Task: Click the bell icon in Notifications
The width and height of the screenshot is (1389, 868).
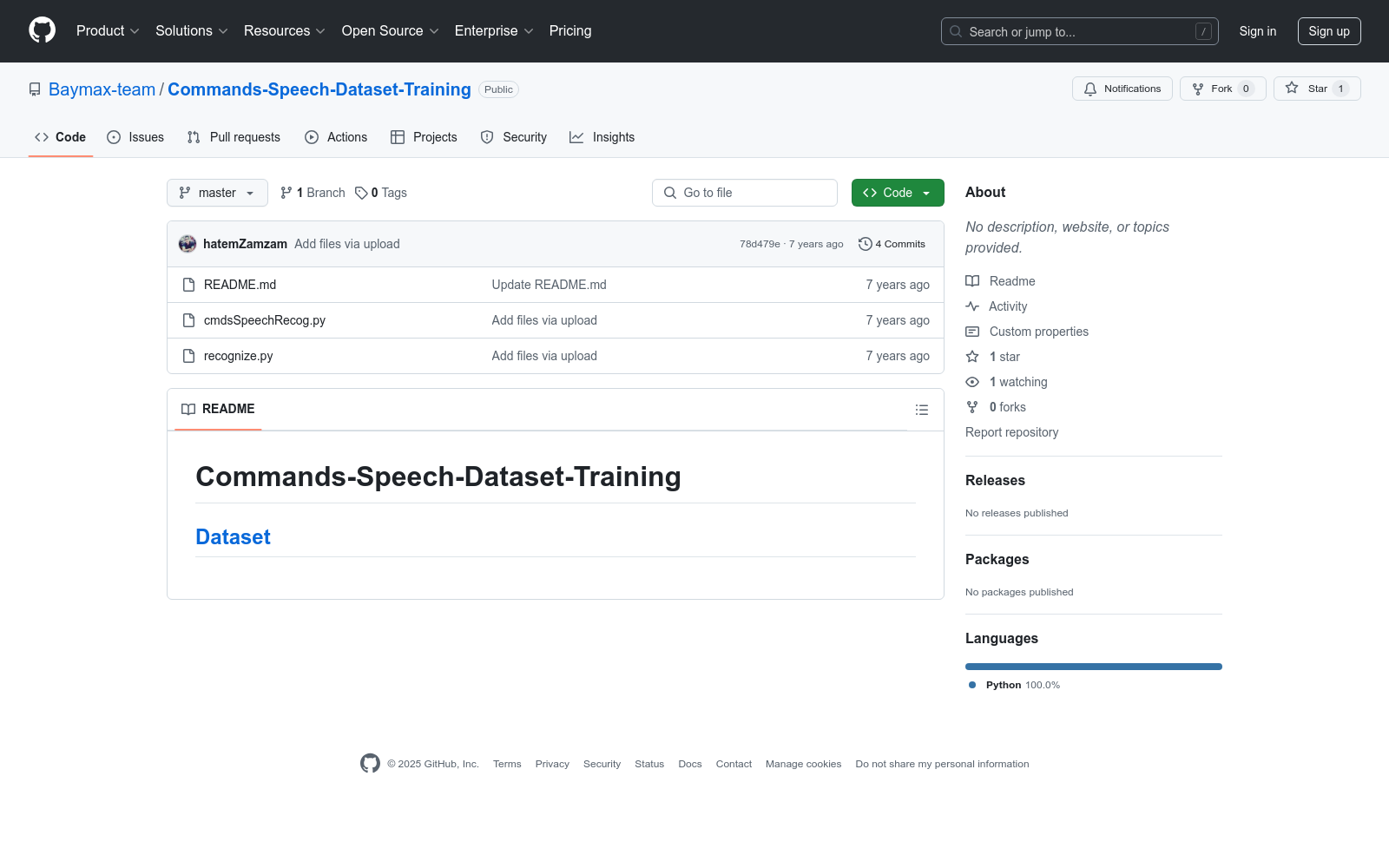Action: (1090, 89)
